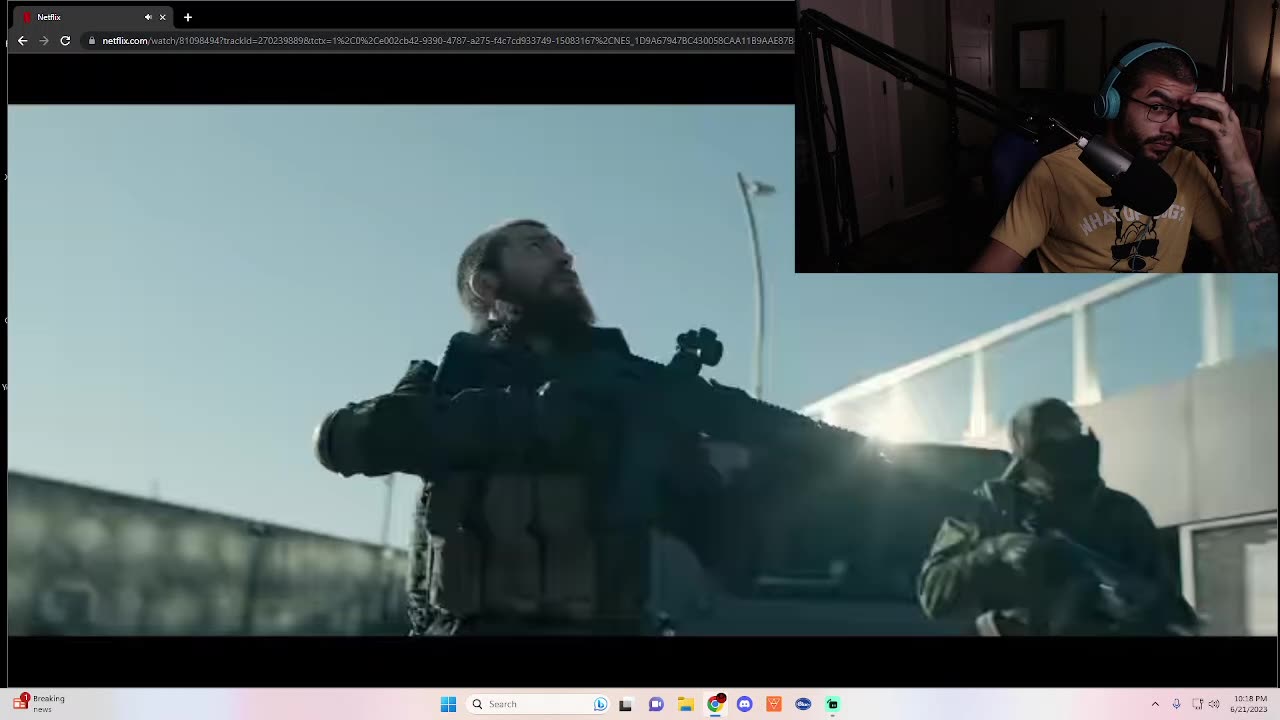Reload the Netflix page

[x=65, y=41]
